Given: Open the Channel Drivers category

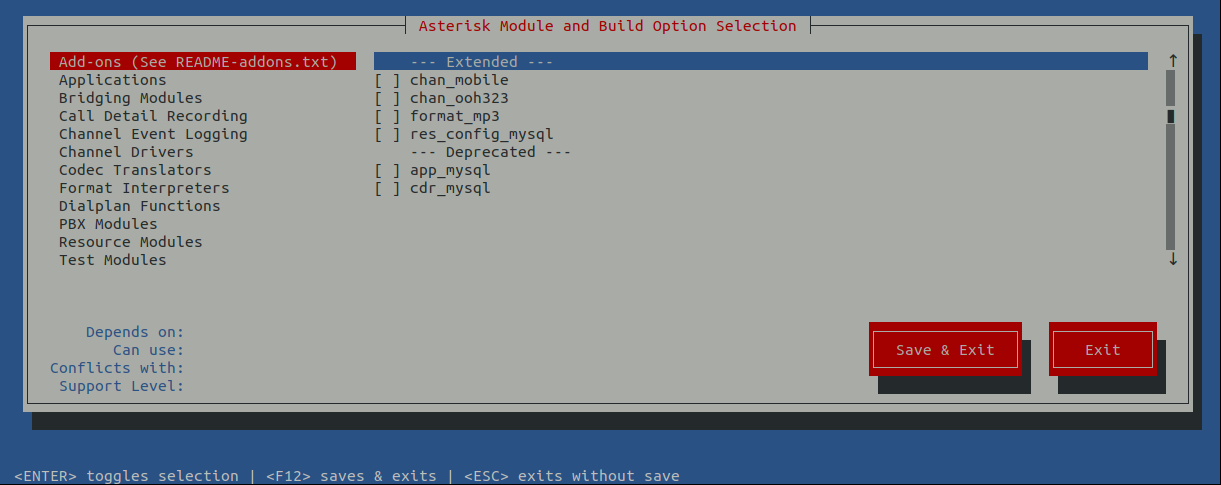Looking at the screenshot, I should 126,152.
